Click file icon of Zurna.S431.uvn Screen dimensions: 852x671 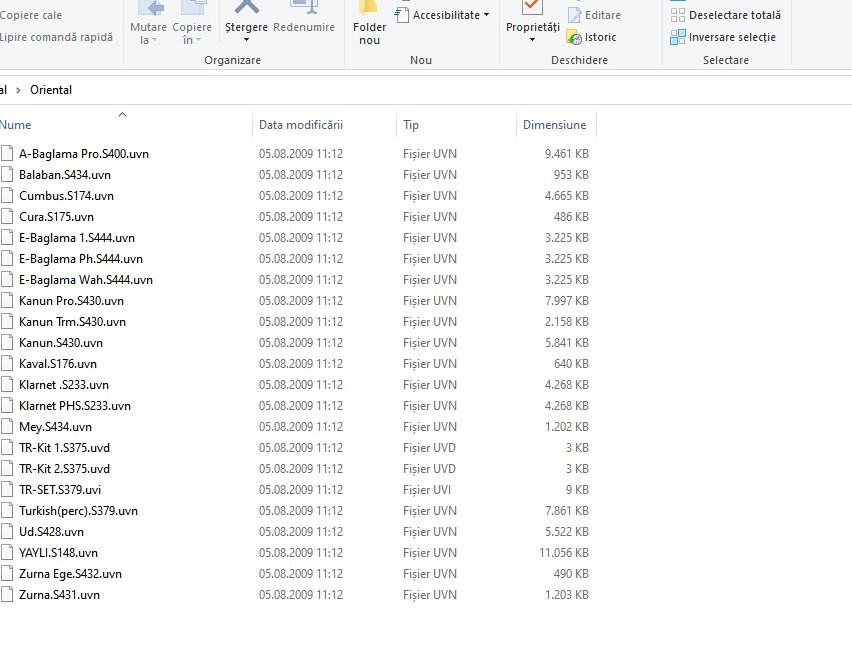point(7,595)
